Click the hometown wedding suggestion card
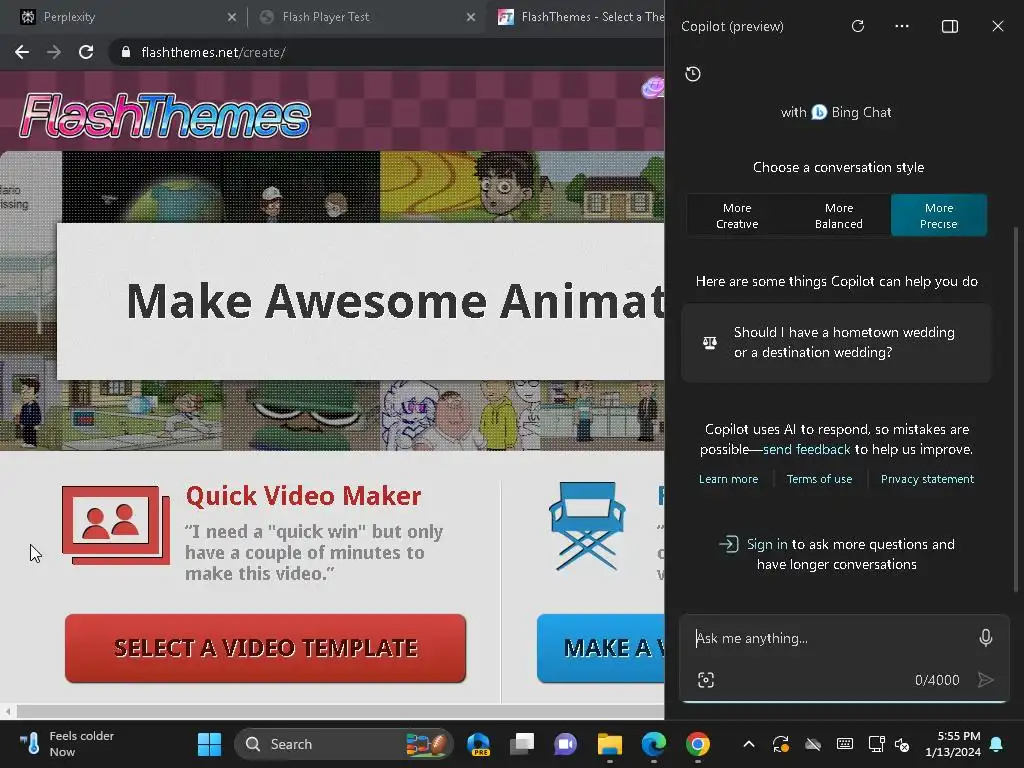 pos(837,342)
